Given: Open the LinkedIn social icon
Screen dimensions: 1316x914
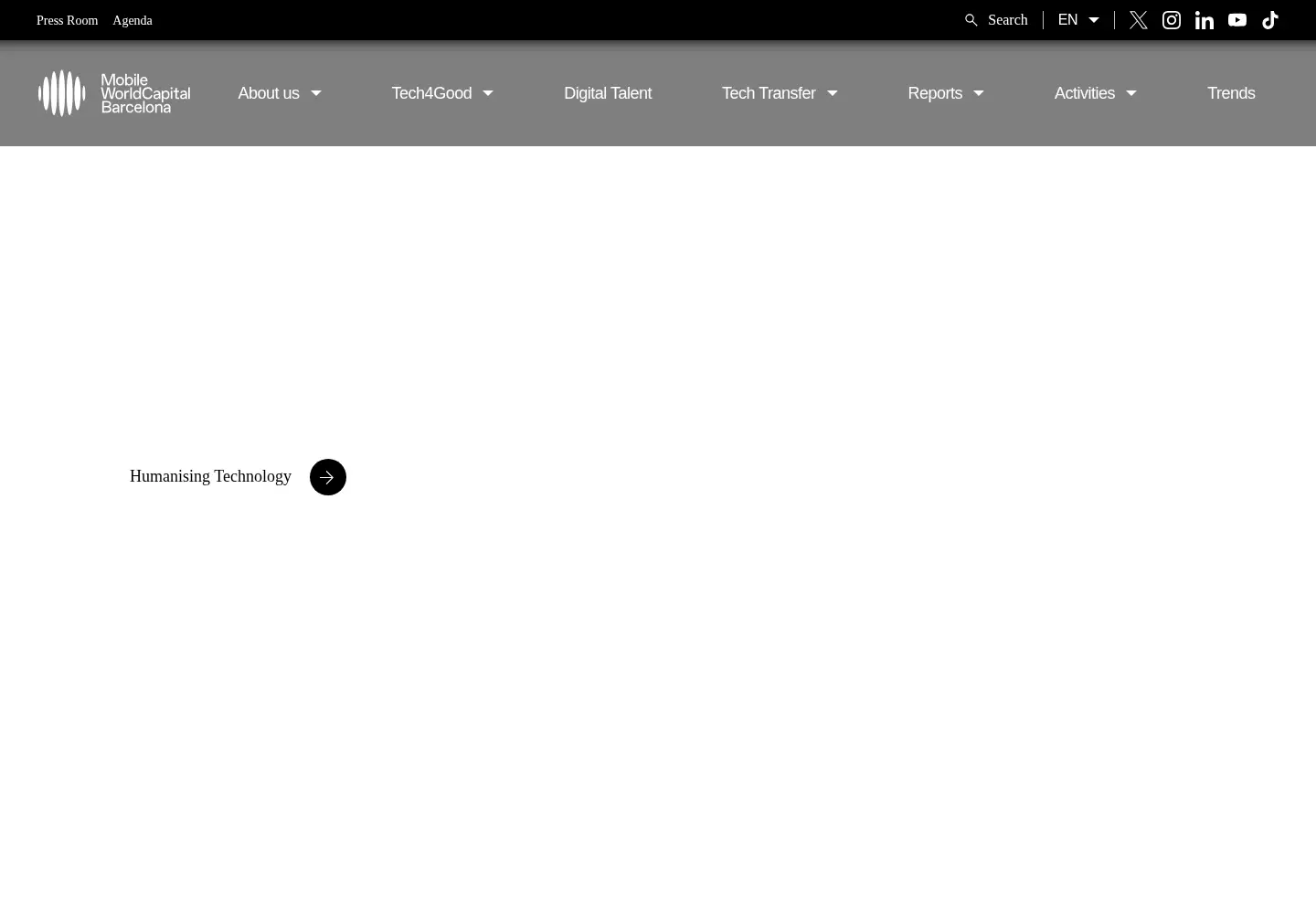Looking at the screenshot, I should (1204, 20).
